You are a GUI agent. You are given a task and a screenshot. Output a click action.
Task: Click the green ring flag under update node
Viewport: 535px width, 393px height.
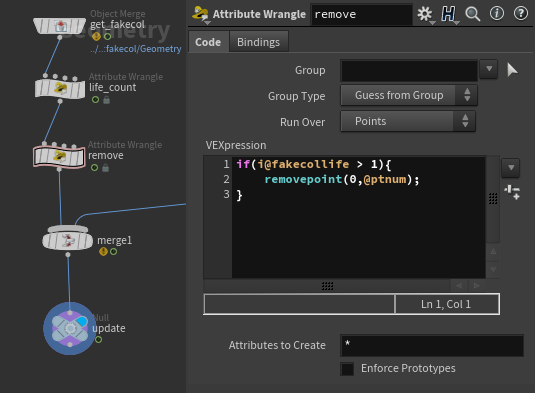coord(98,340)
